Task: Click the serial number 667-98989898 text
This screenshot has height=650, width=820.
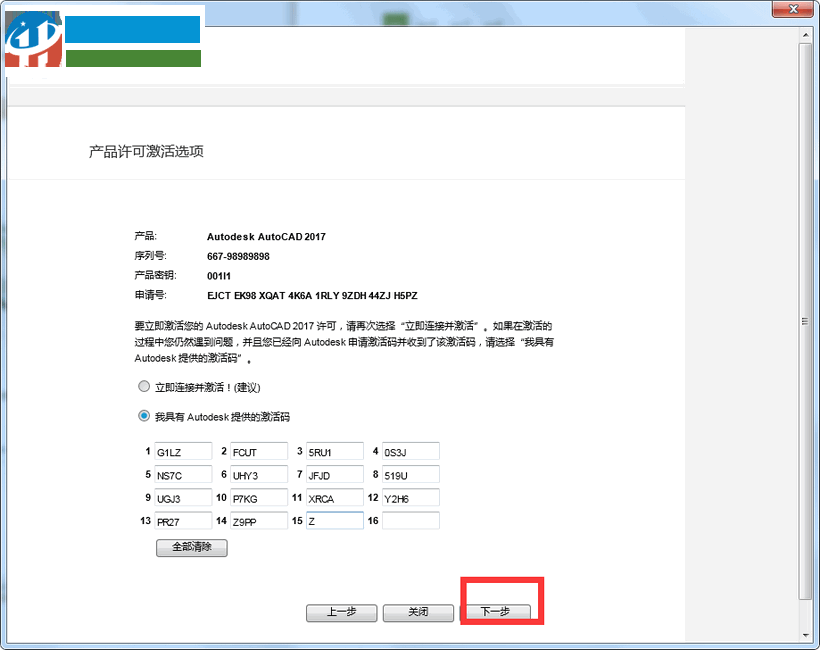Action: [x=238, y=256]
